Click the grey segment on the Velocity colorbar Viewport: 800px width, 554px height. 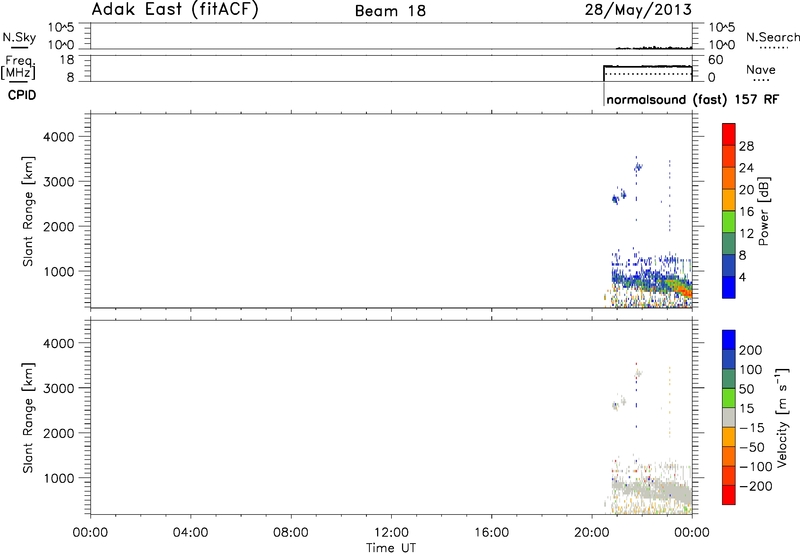coord(729,417)
